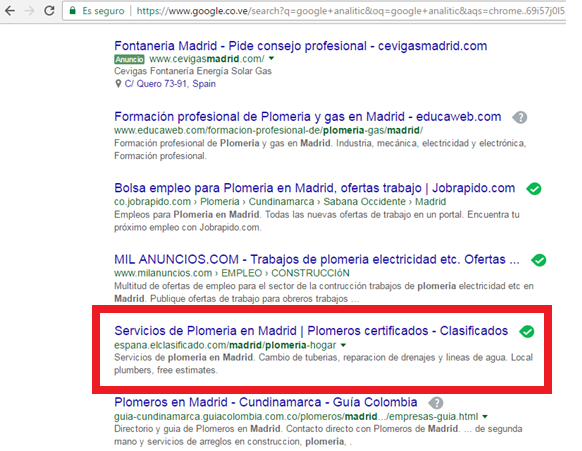The image size is (582, 451).
Task: Click the browser forward arrow
Action: (29, 10)
